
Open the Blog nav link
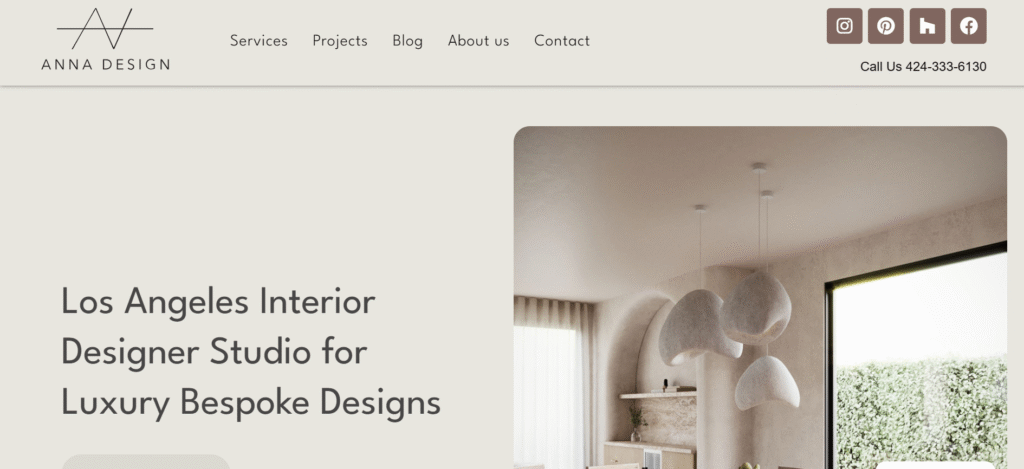tap(408, 41)
